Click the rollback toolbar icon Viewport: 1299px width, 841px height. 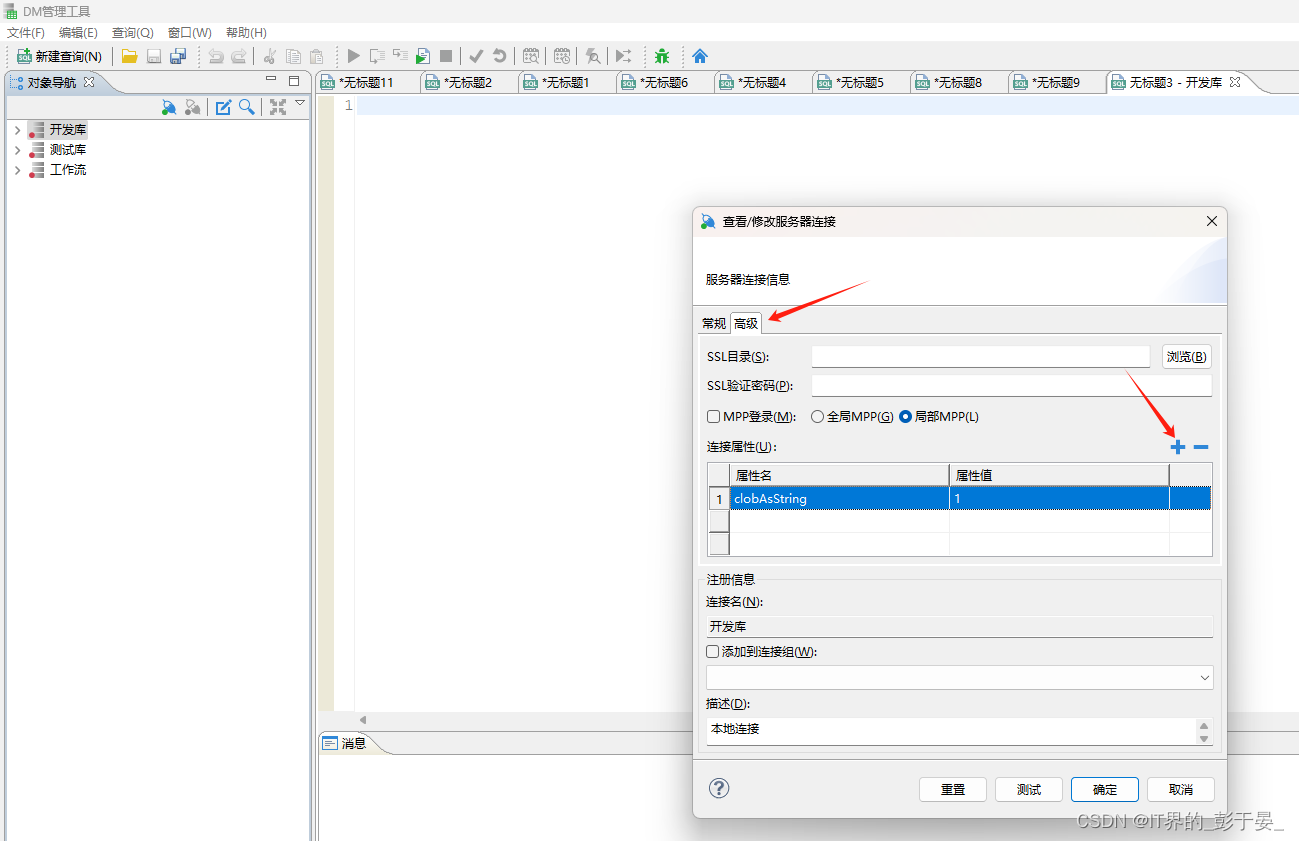(499, 57)
